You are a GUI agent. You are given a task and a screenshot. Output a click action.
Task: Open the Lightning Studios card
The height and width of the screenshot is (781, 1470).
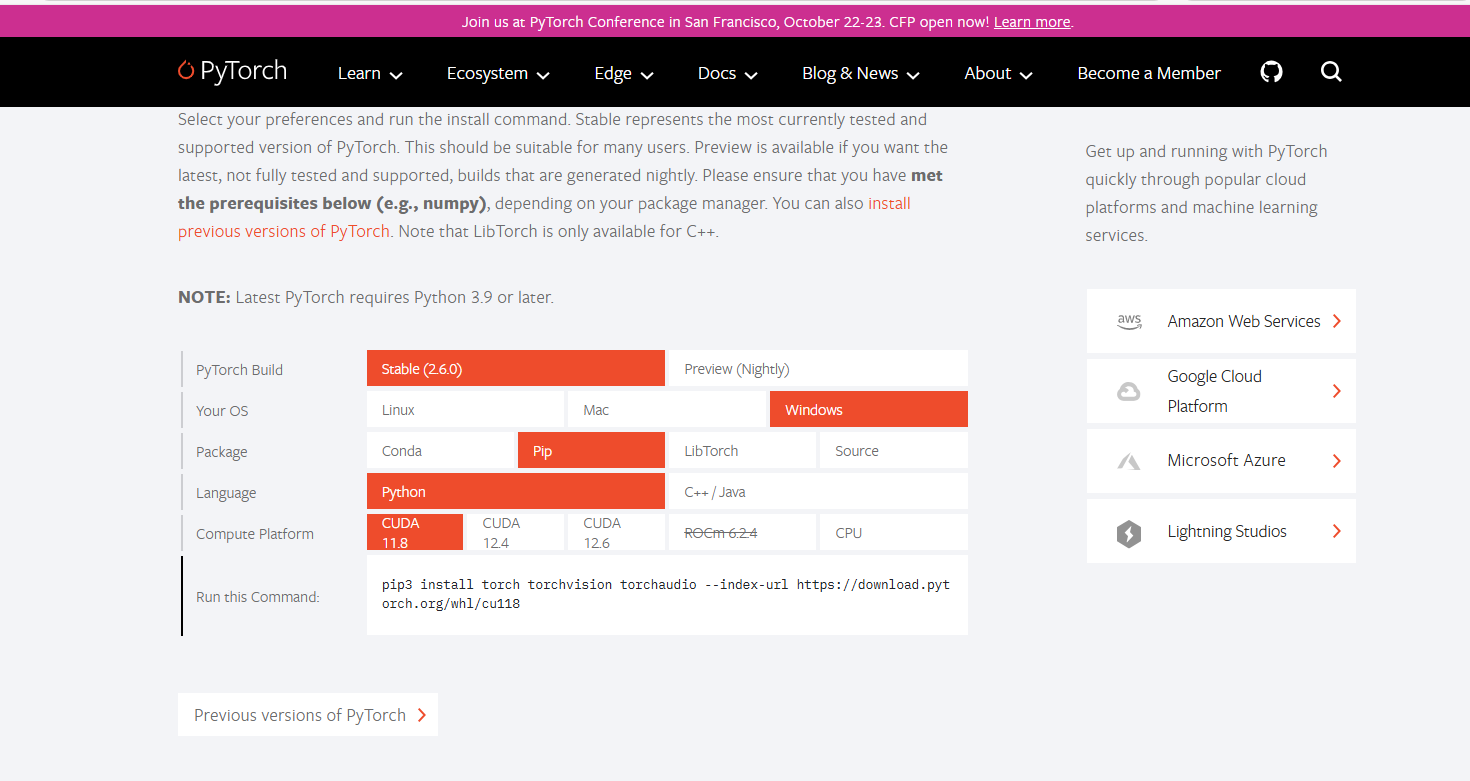pyautogui.click(x=1221, y=531)
